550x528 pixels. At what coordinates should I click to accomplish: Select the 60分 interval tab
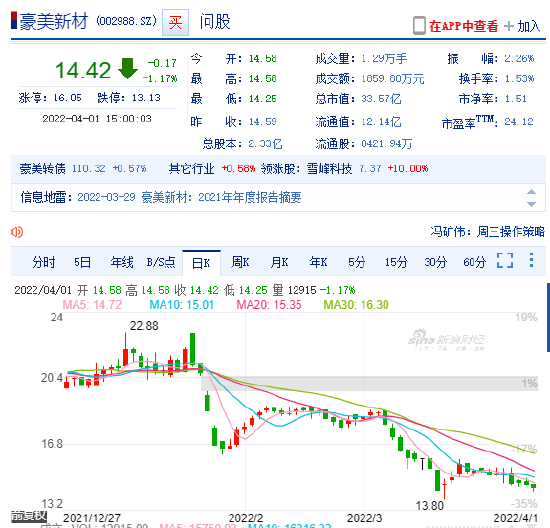click(475, 262)
